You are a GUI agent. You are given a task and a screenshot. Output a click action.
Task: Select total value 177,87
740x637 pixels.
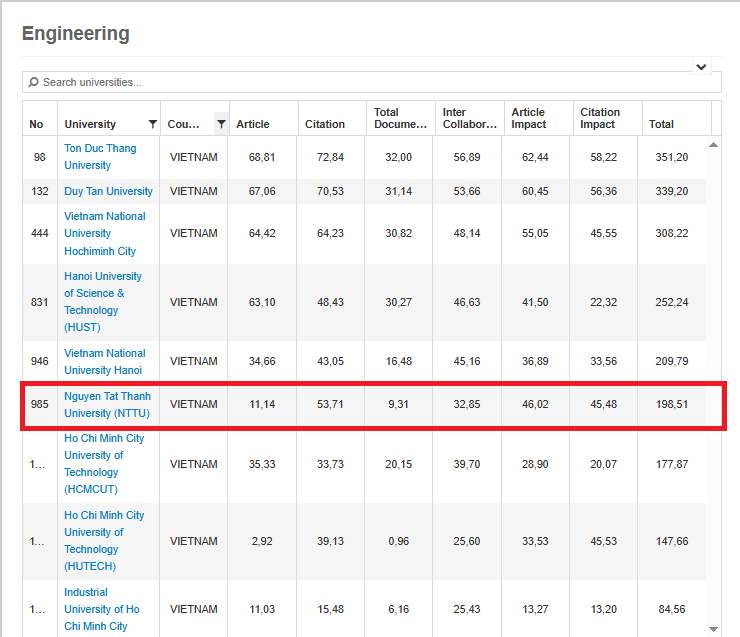[x=672, y=464]
